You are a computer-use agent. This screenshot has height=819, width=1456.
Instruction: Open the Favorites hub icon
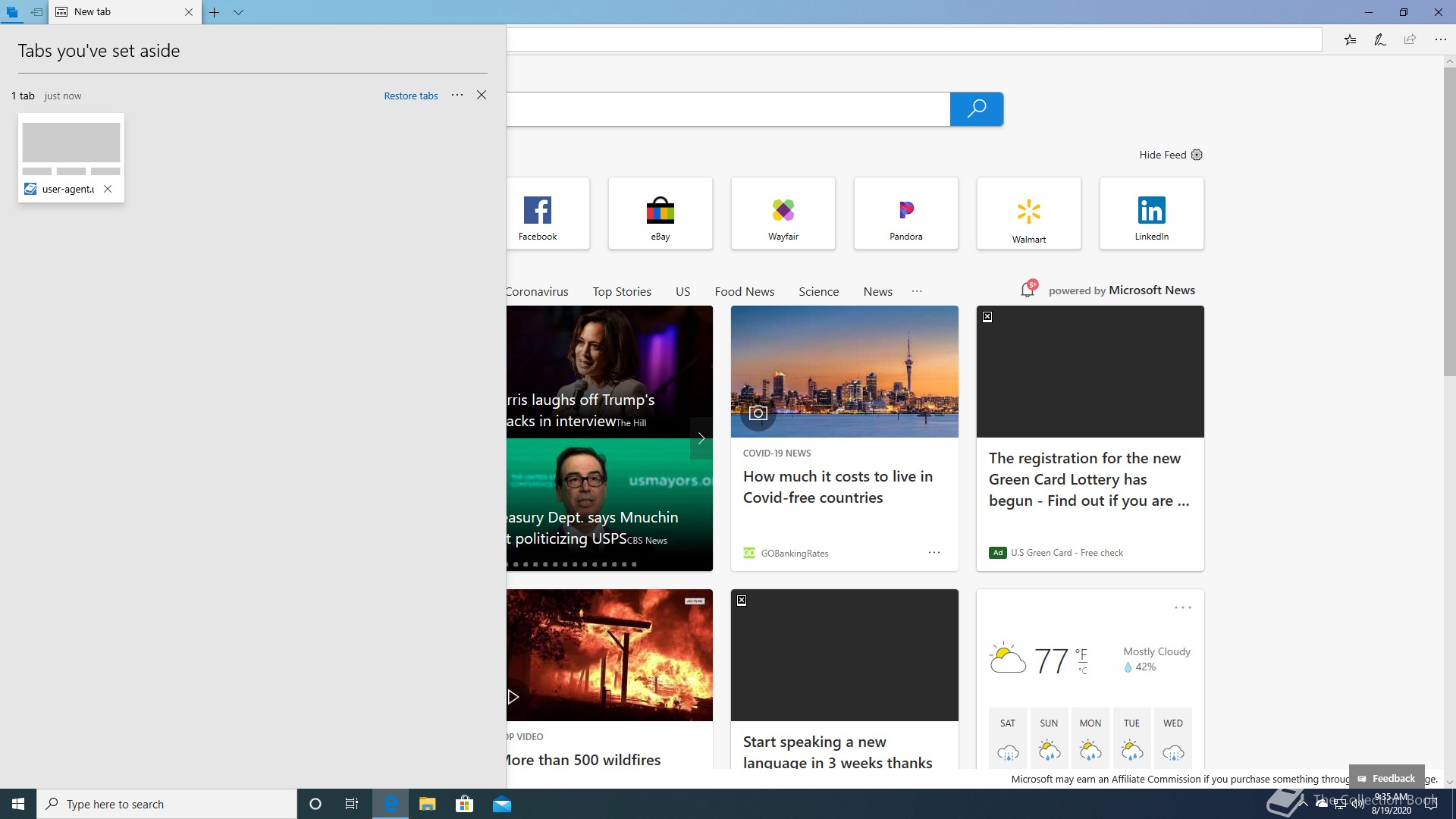[1350, 39]
